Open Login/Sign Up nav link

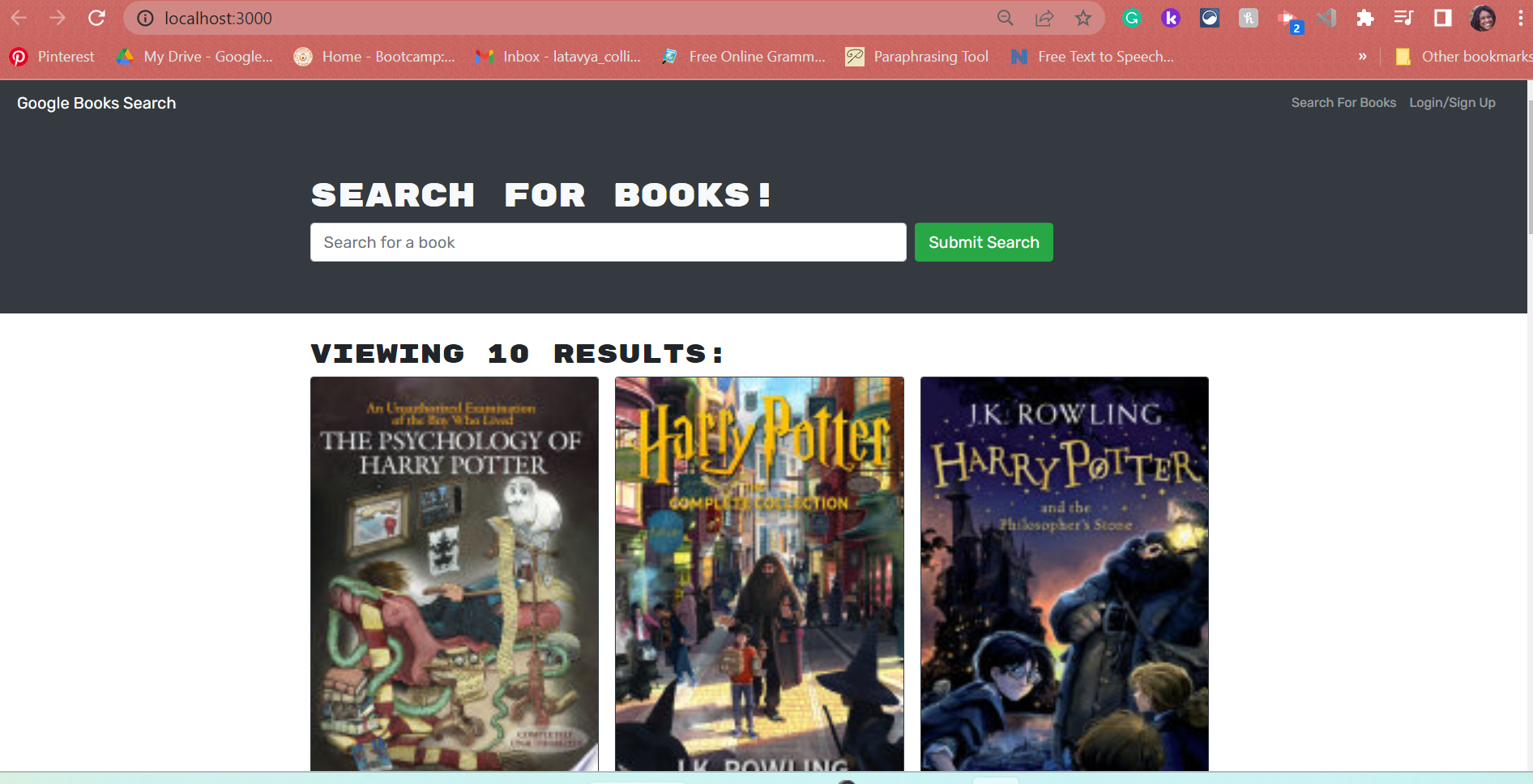1452,103
